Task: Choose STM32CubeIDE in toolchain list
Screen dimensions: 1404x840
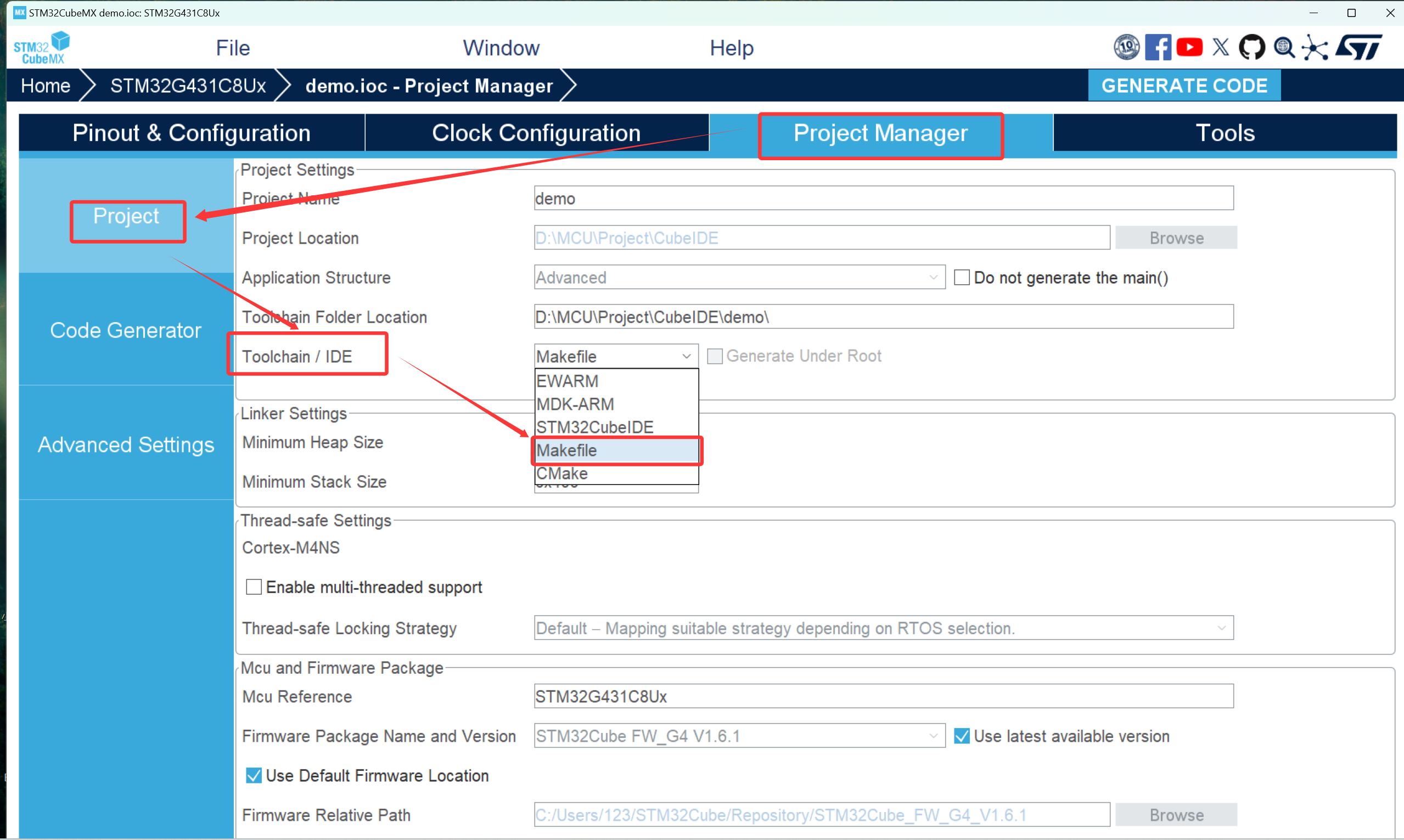Action: click(x=616, y=427)
